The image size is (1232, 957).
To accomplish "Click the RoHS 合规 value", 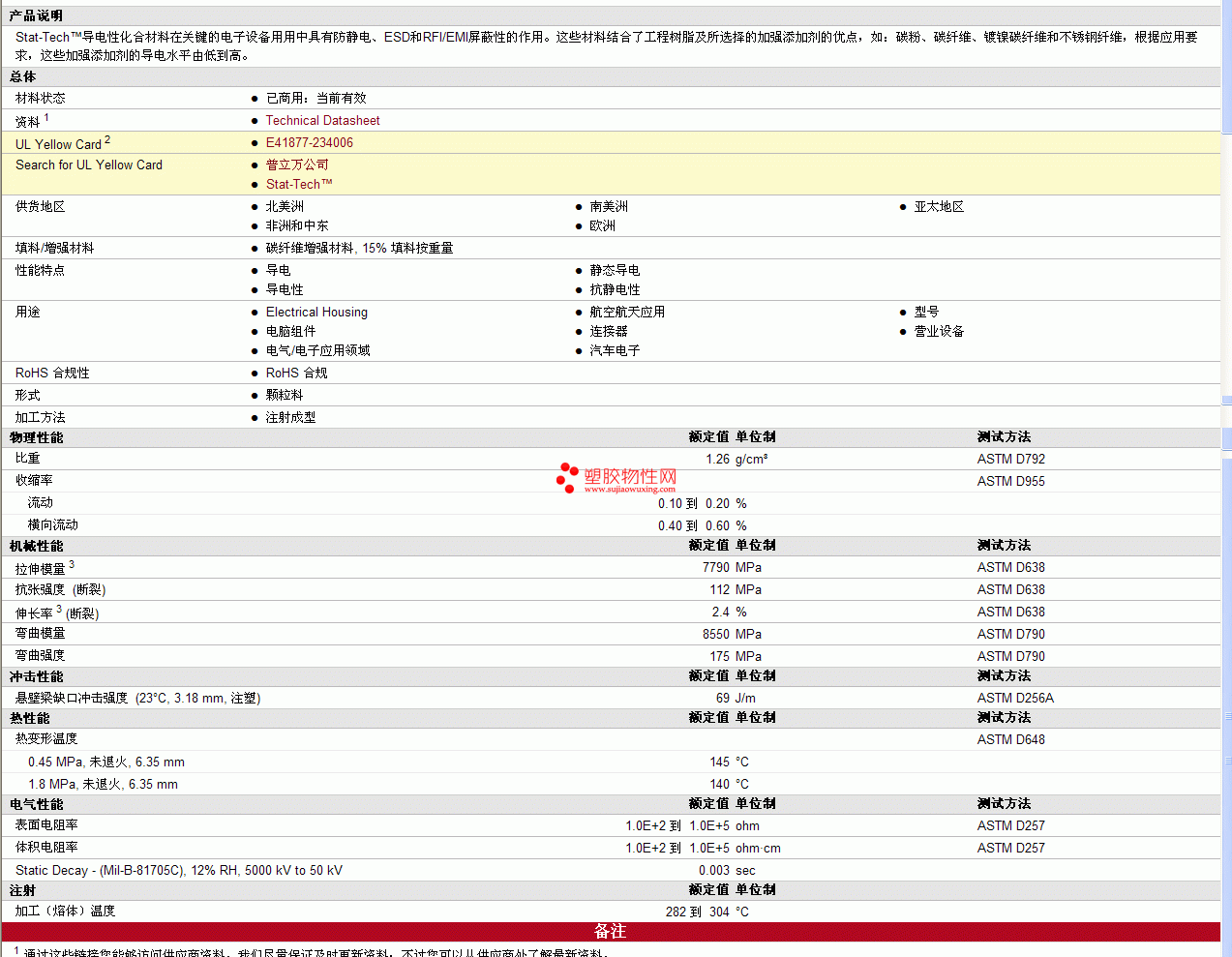I will click(x=296, y=373).
